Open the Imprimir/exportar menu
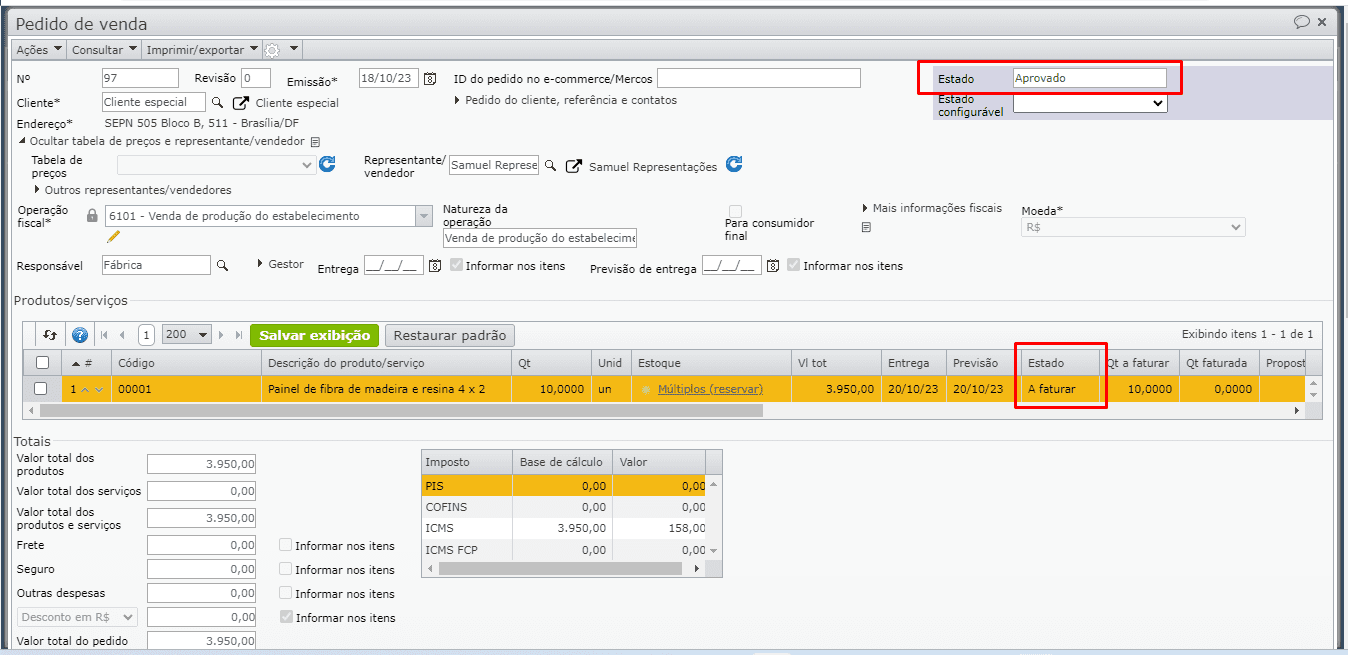This screenshot has height=655, width=1348. [202, 49]
